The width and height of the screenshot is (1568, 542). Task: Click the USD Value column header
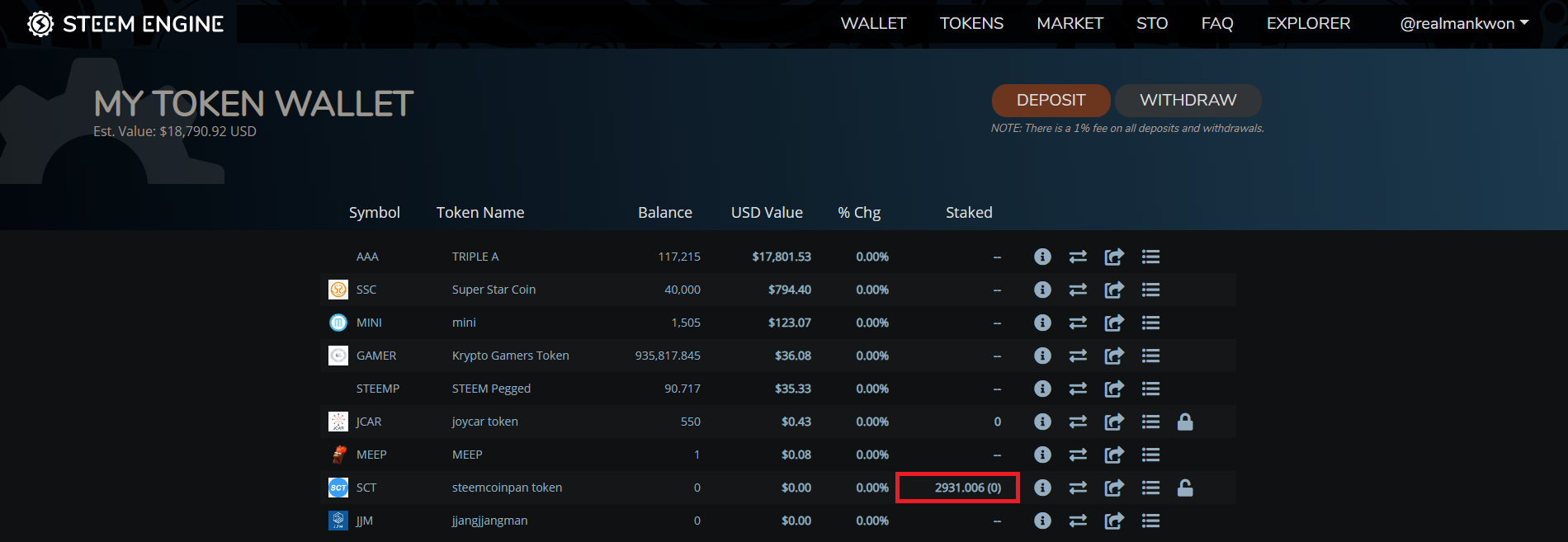click(x=767, y=213)
